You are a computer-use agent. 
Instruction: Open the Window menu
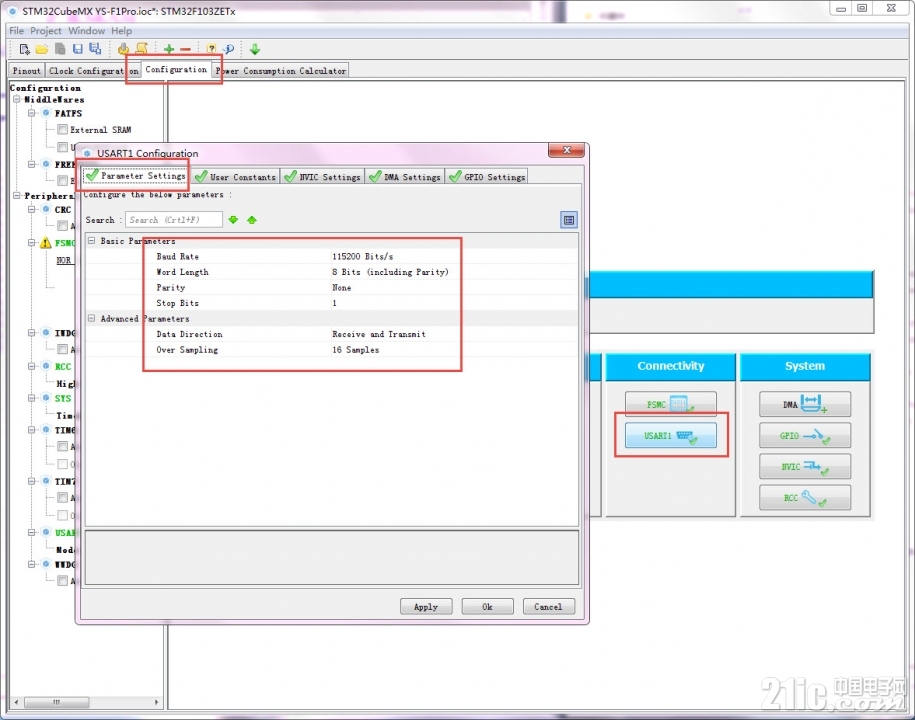(86, 30)
